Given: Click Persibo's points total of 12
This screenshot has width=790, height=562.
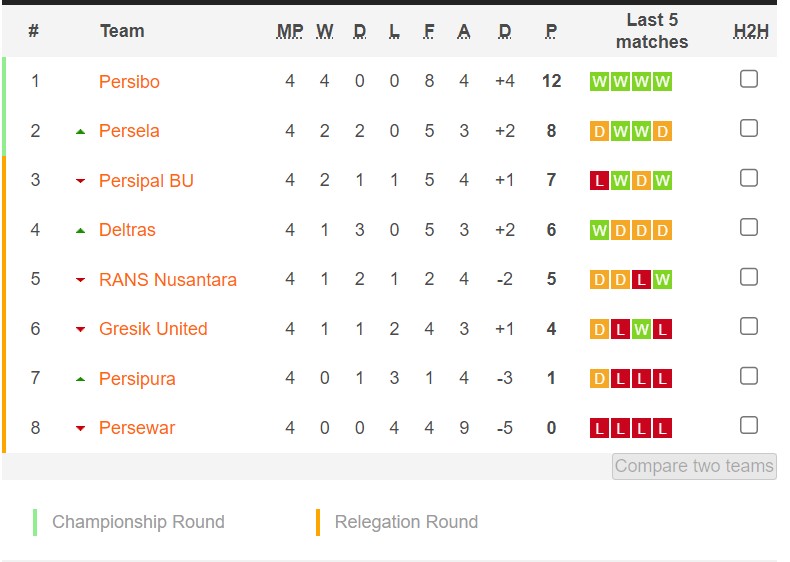Looking at the screenshot, I should point(551,81).
